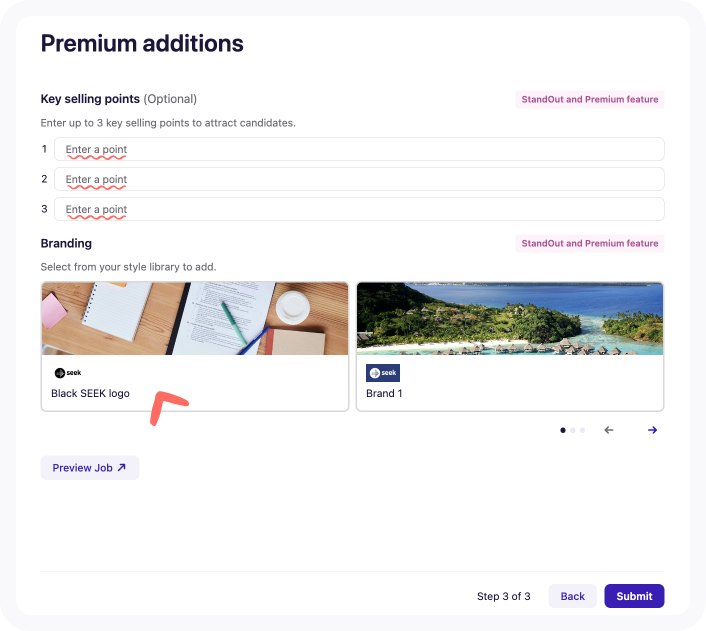This screenshot has width=706, height=631.
Task: Click into the third key selling point field
Action: (359, 209)
